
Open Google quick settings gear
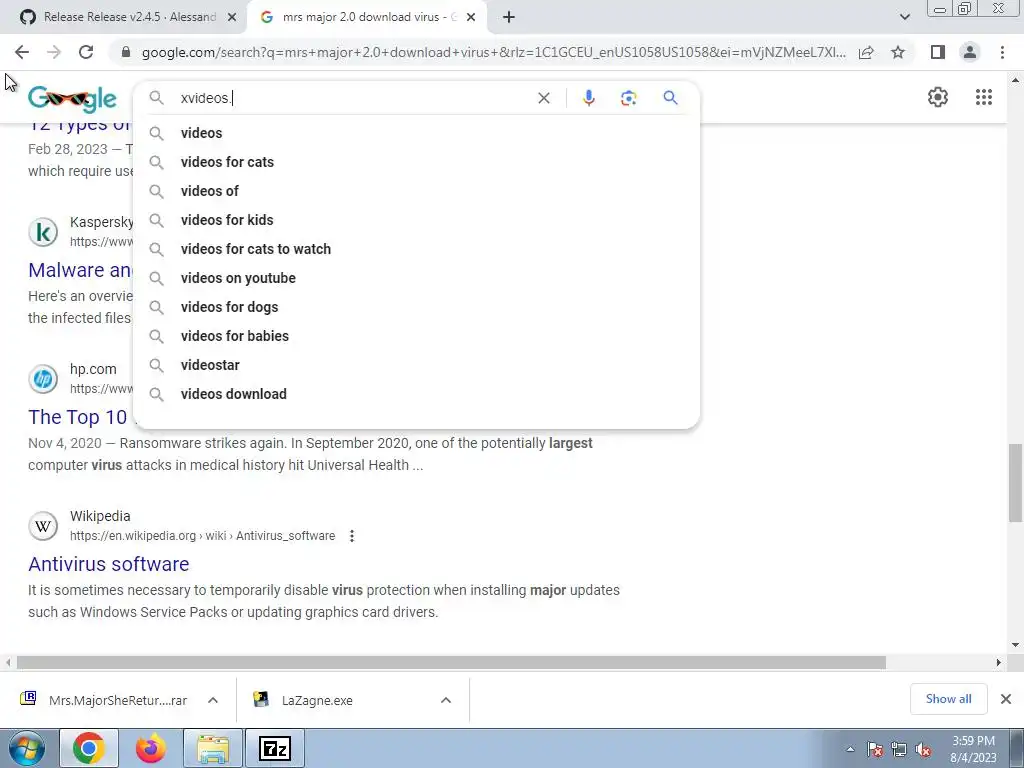click(938, 97)
